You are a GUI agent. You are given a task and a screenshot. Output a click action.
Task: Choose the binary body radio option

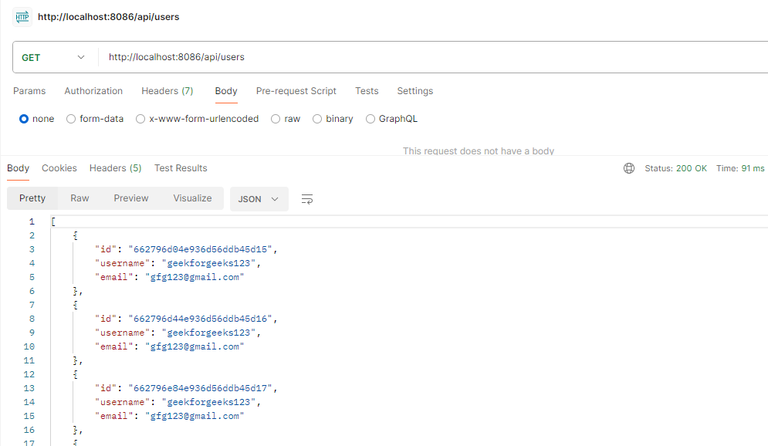point(317,119)
